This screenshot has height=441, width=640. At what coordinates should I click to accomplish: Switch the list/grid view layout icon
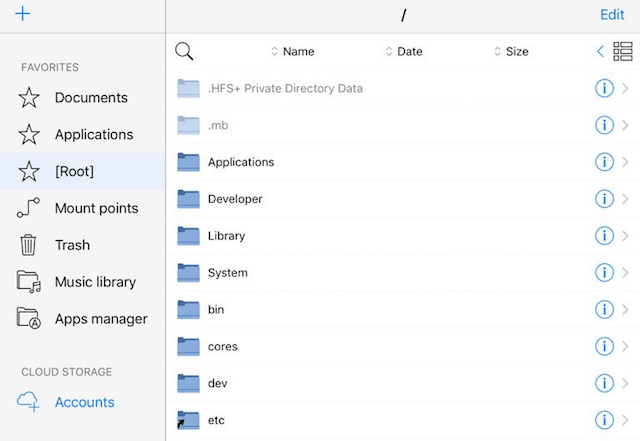[623, 51]
